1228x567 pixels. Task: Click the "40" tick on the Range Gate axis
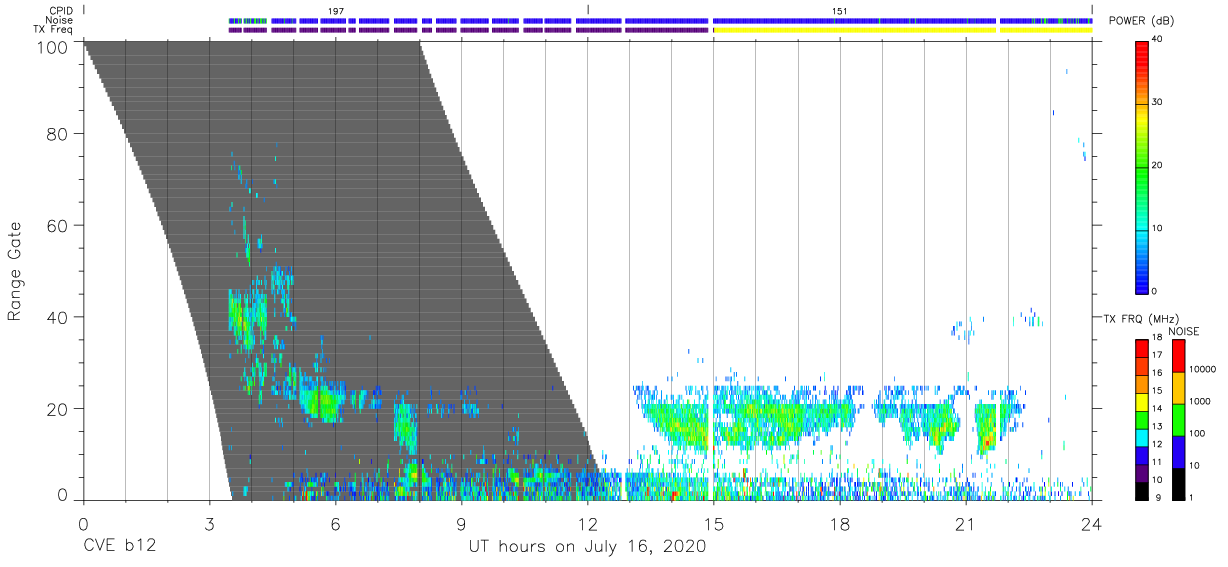59,317
